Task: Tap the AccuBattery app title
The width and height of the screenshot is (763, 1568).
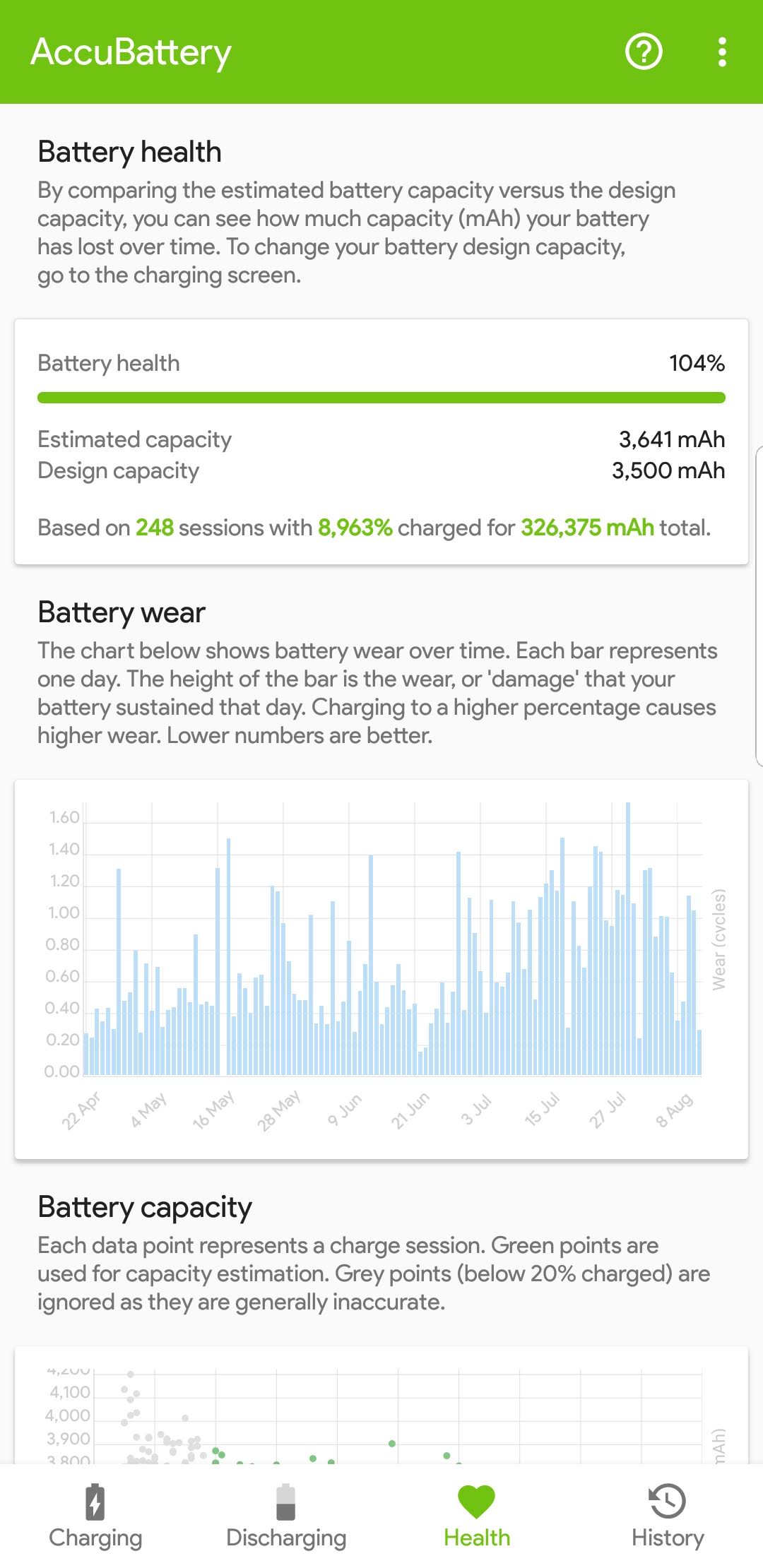Action: pos(131,52)
